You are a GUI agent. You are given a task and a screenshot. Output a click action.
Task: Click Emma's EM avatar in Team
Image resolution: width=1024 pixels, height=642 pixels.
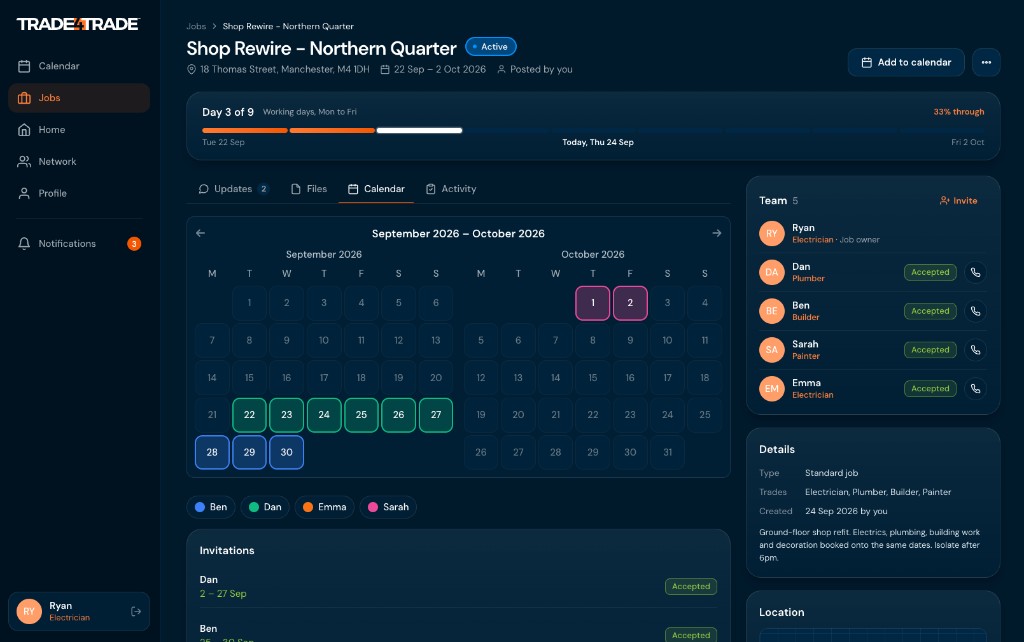pyautogui.click(x=771, y=389)
